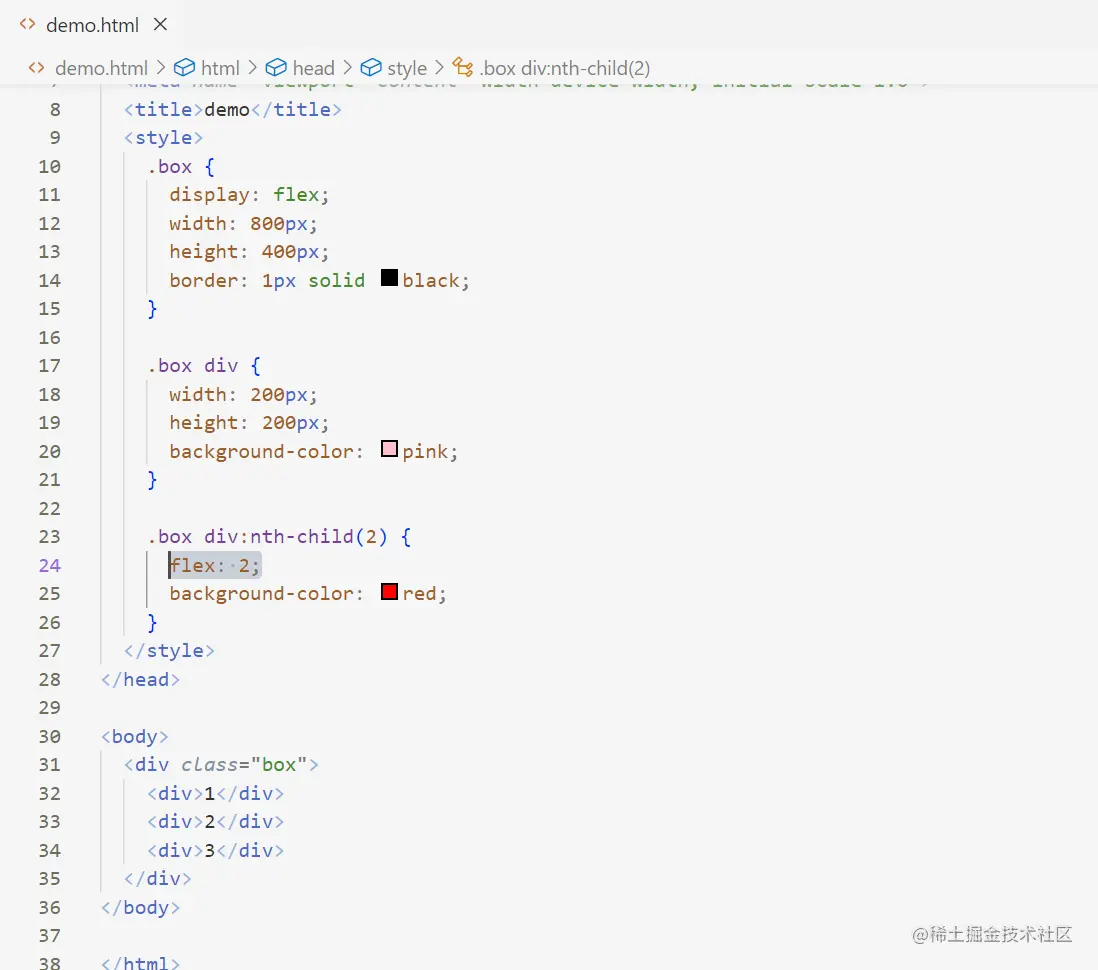Click the '<div>2</div>' line

coord(216,822)
